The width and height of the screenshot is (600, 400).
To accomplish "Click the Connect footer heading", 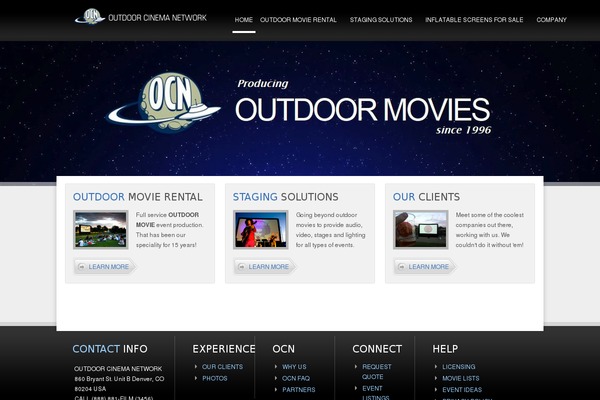I will tap(377, 349).
